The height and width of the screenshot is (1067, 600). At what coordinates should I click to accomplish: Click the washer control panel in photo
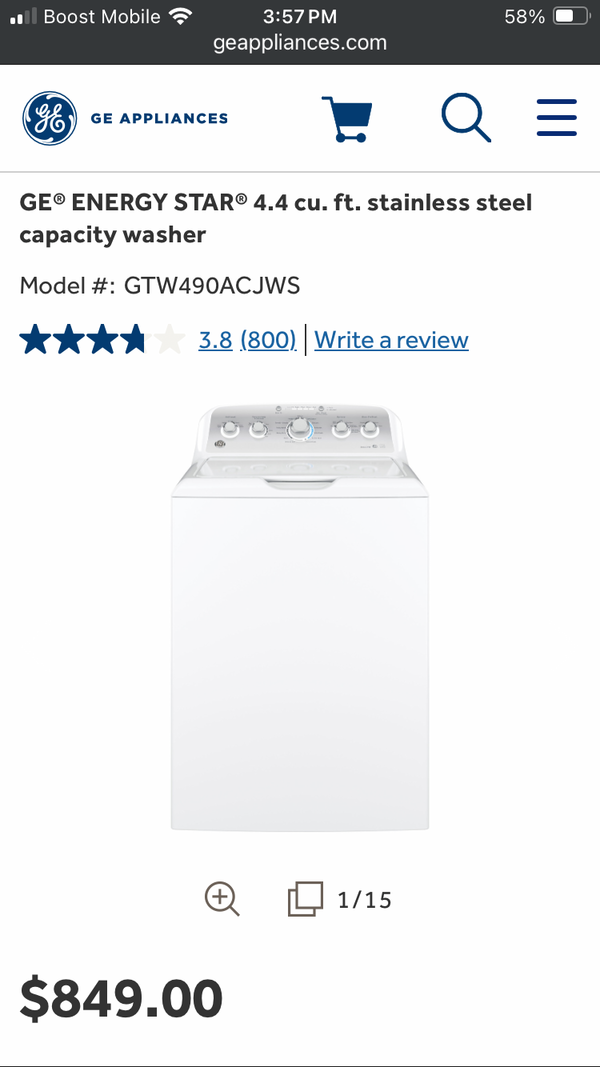[x=300, y=429]
